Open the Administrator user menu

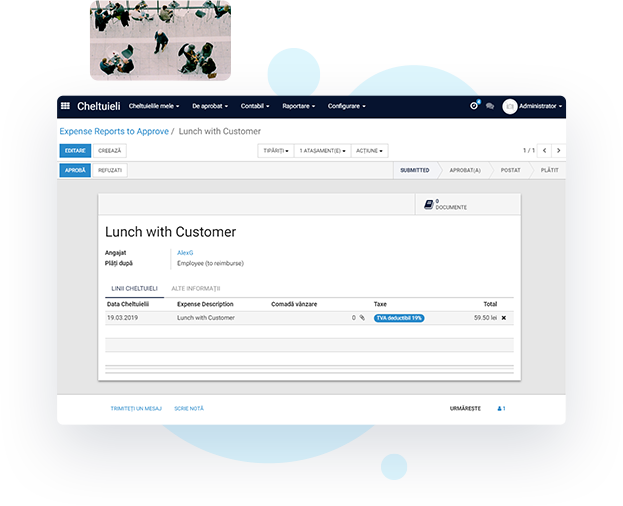point(533,106)
